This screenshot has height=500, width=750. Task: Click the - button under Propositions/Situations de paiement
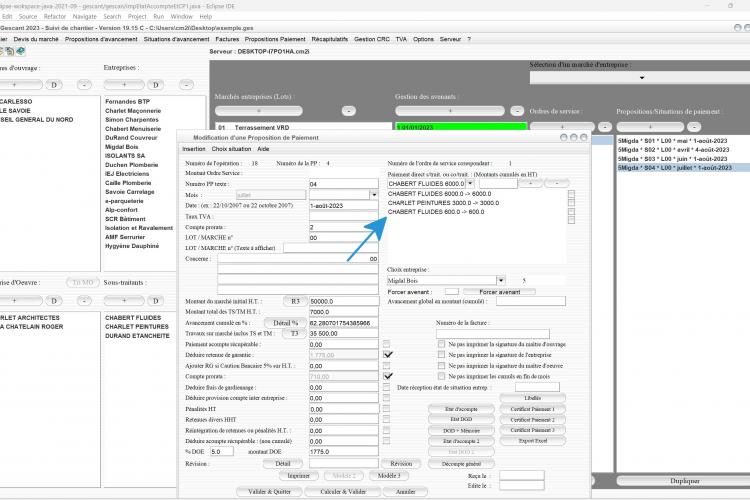click(x=694, y=127)
